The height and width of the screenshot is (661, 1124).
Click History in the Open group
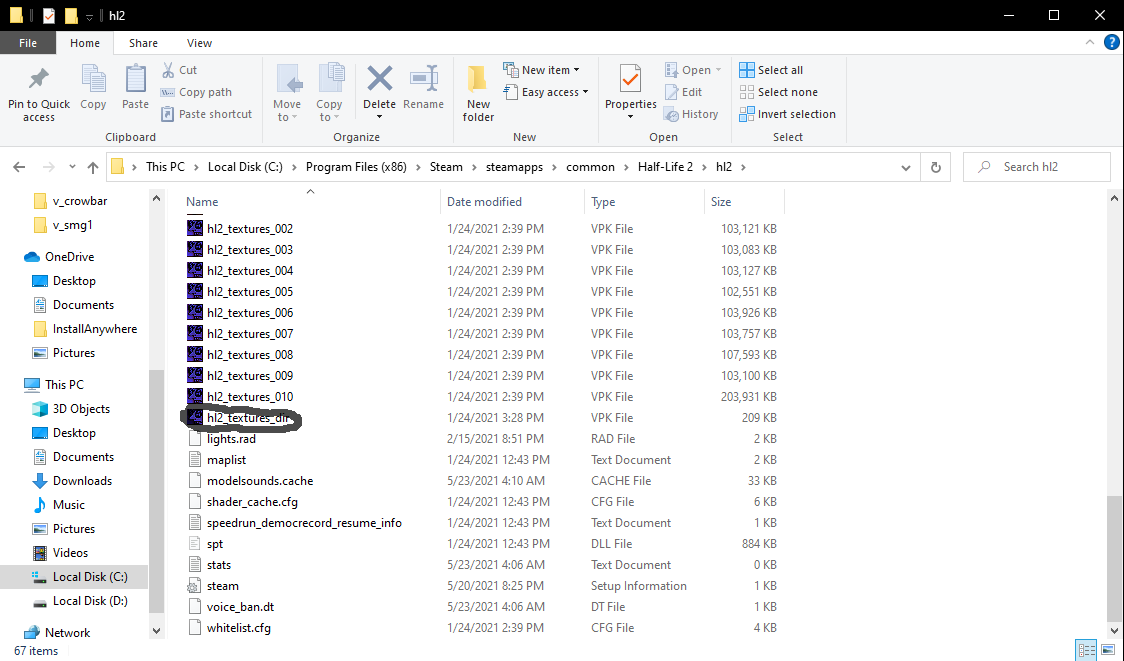click(x=691, y=114)
